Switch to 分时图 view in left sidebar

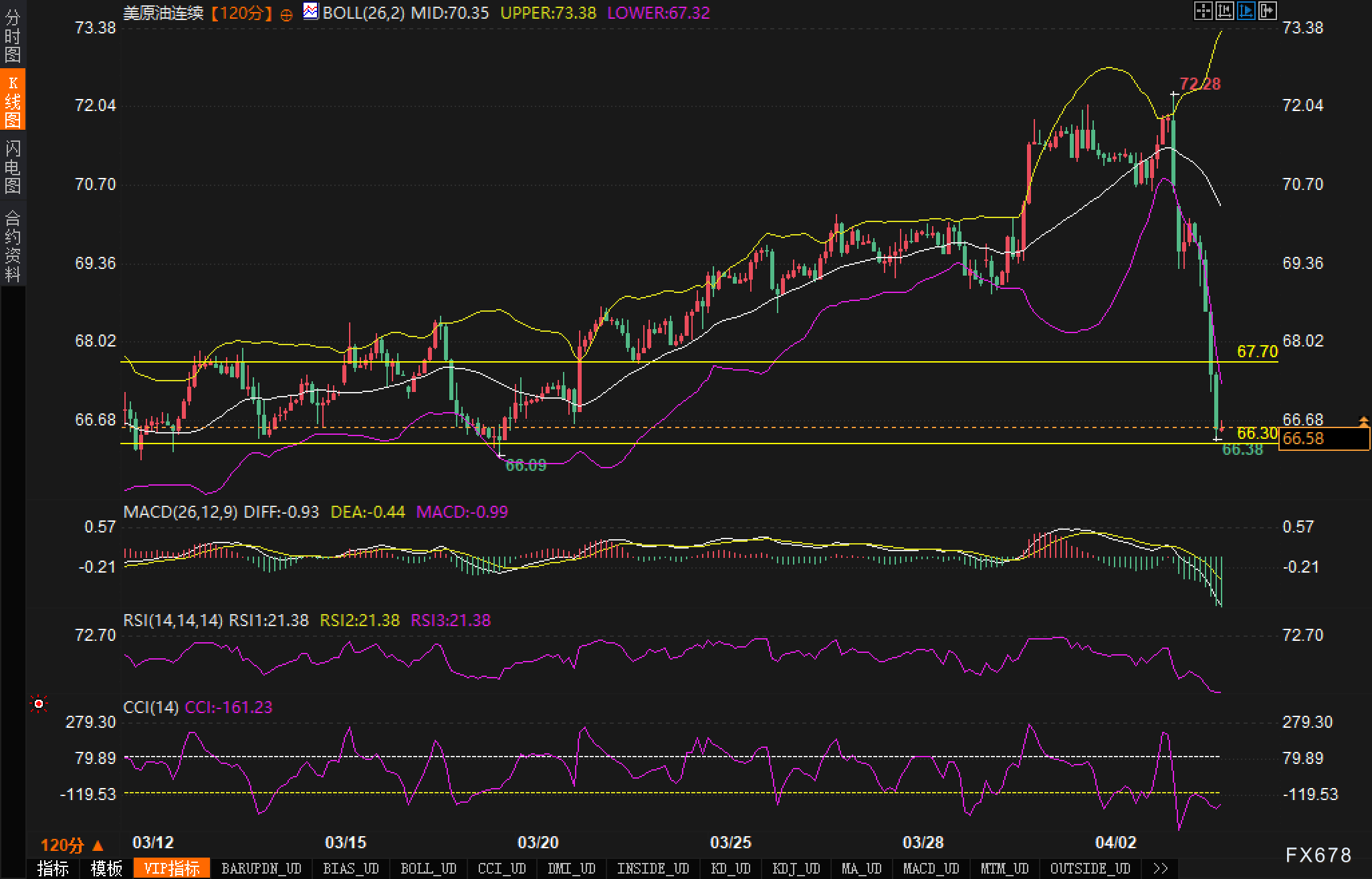[13, 35]
